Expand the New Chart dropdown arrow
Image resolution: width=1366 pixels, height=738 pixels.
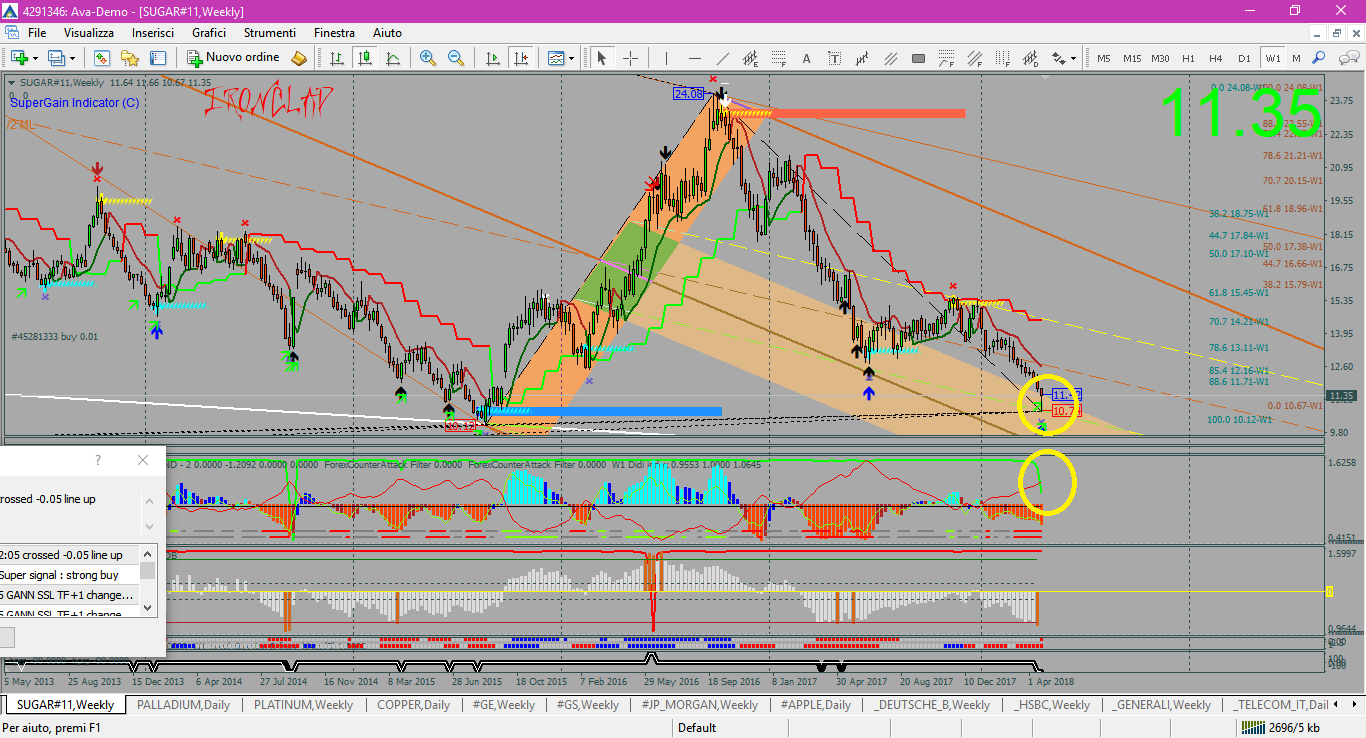tap(35, 58)
